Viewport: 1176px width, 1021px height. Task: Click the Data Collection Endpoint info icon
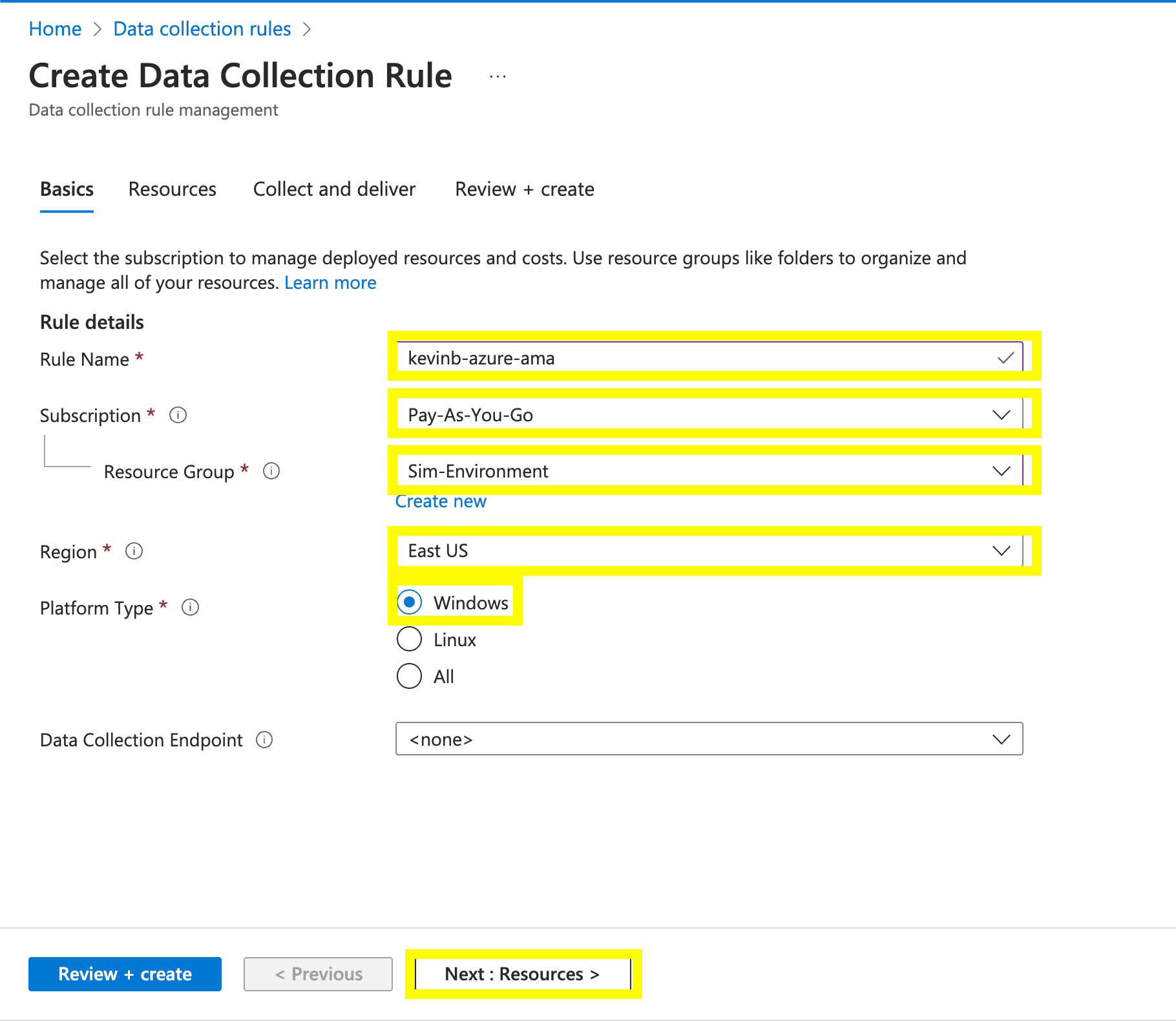[x=264, y=739]
